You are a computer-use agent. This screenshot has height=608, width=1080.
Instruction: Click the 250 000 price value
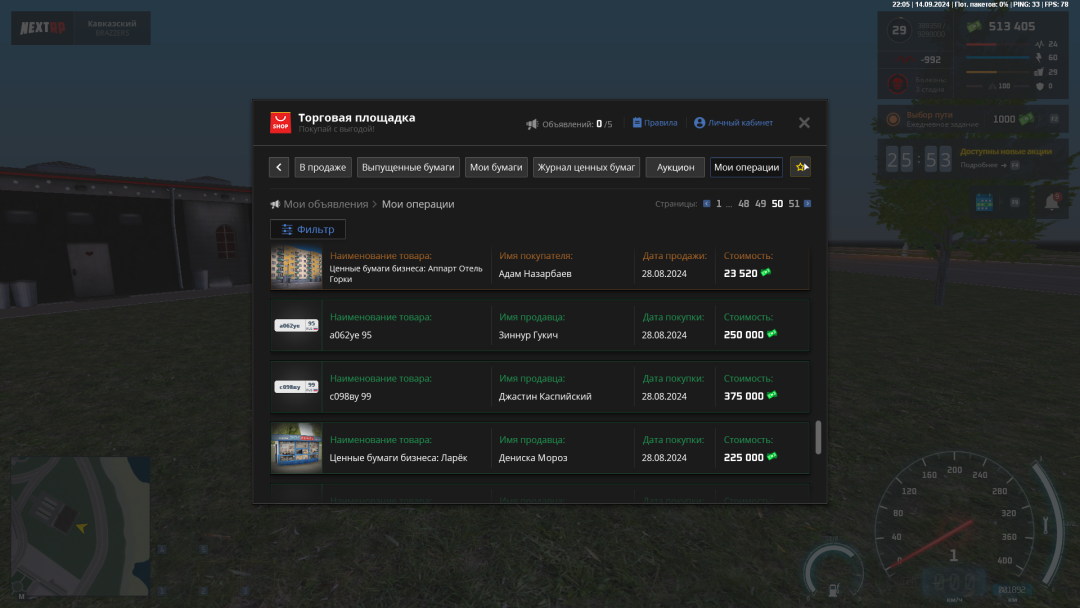[x=743, y=335]
